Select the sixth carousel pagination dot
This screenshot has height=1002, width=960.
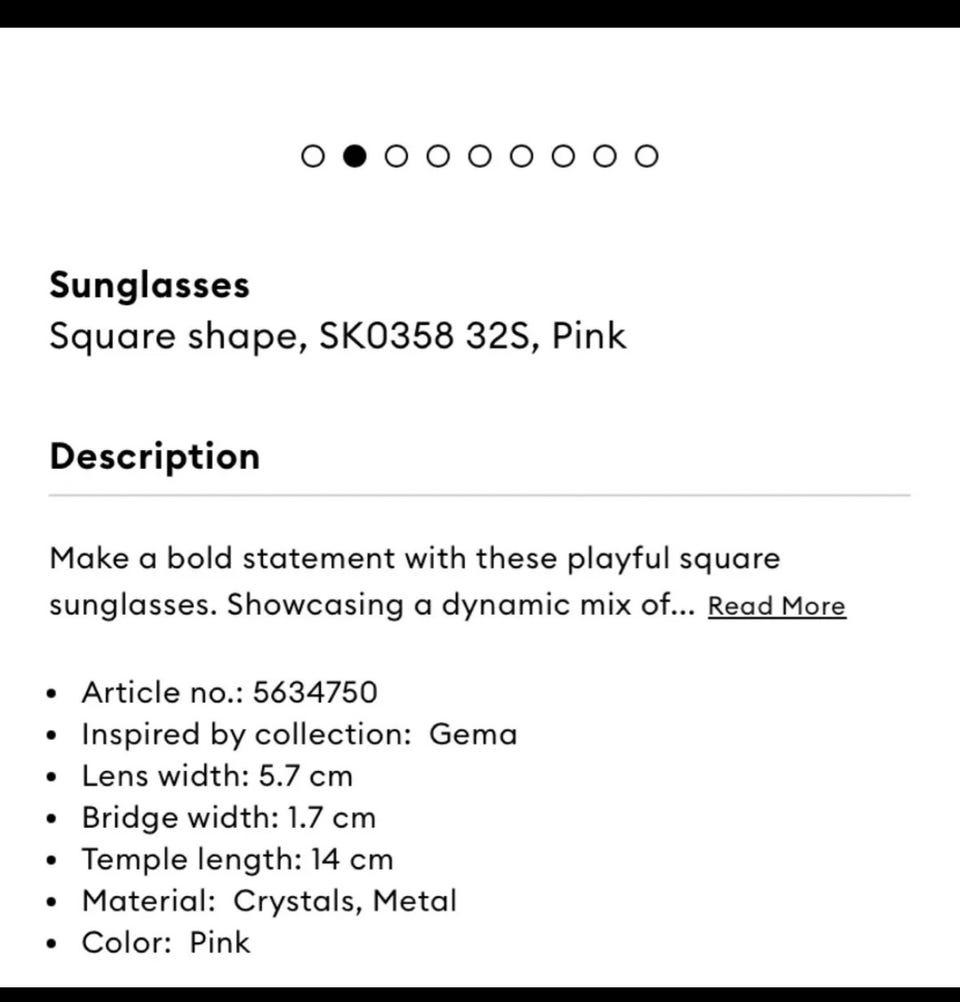(x=522, y=156)
